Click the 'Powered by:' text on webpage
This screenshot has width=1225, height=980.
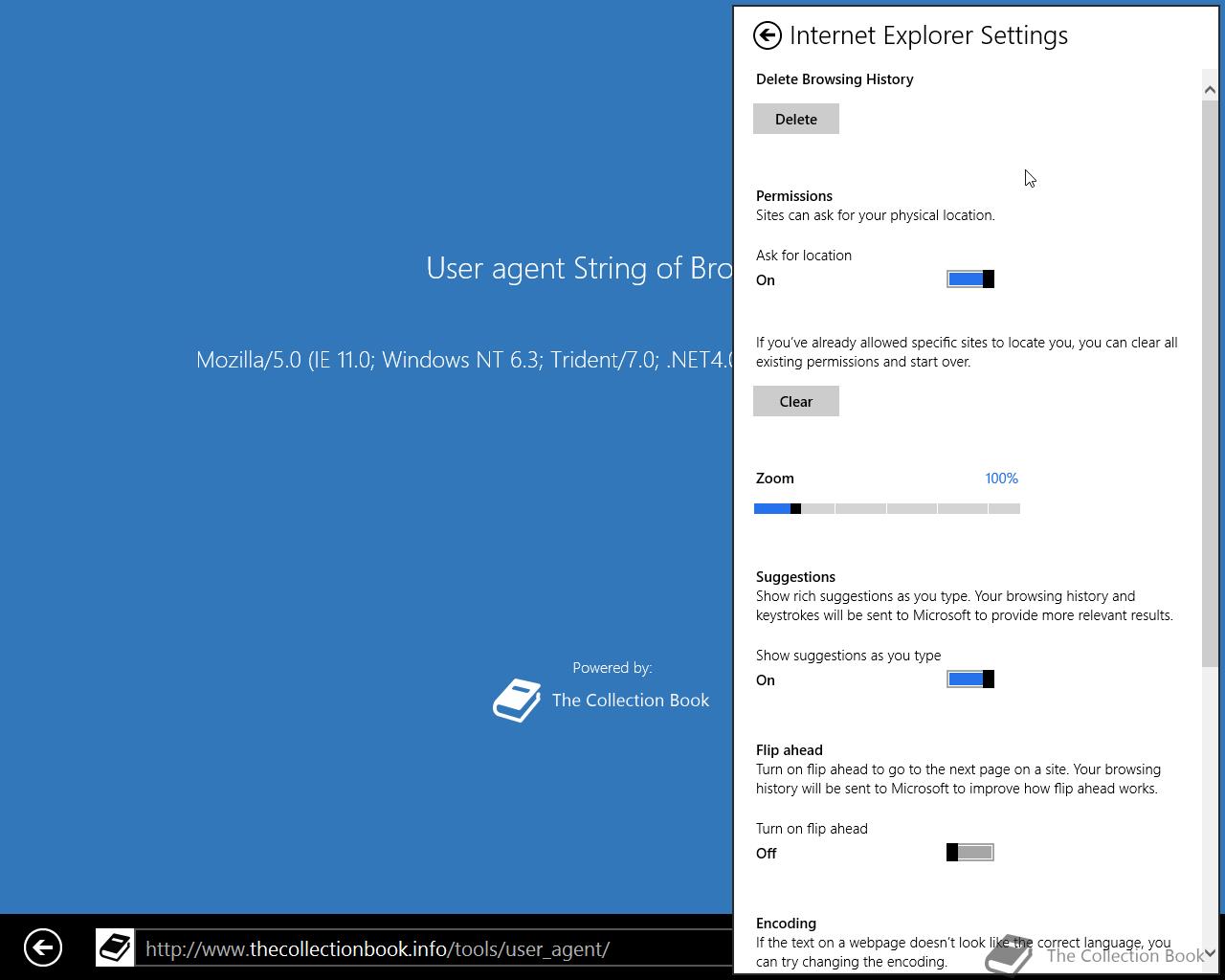tap(612, 668)
